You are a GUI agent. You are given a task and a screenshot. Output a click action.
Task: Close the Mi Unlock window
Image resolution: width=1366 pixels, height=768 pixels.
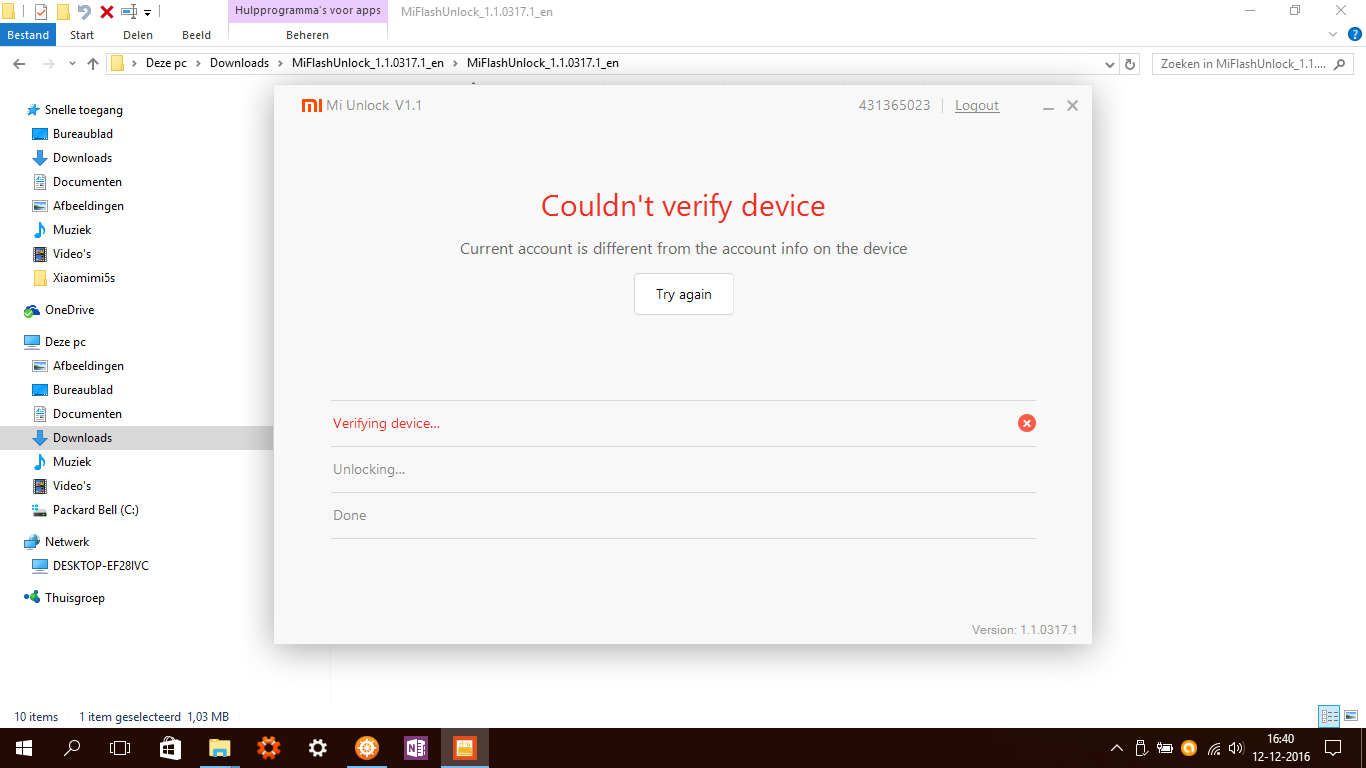point(1072,105)
